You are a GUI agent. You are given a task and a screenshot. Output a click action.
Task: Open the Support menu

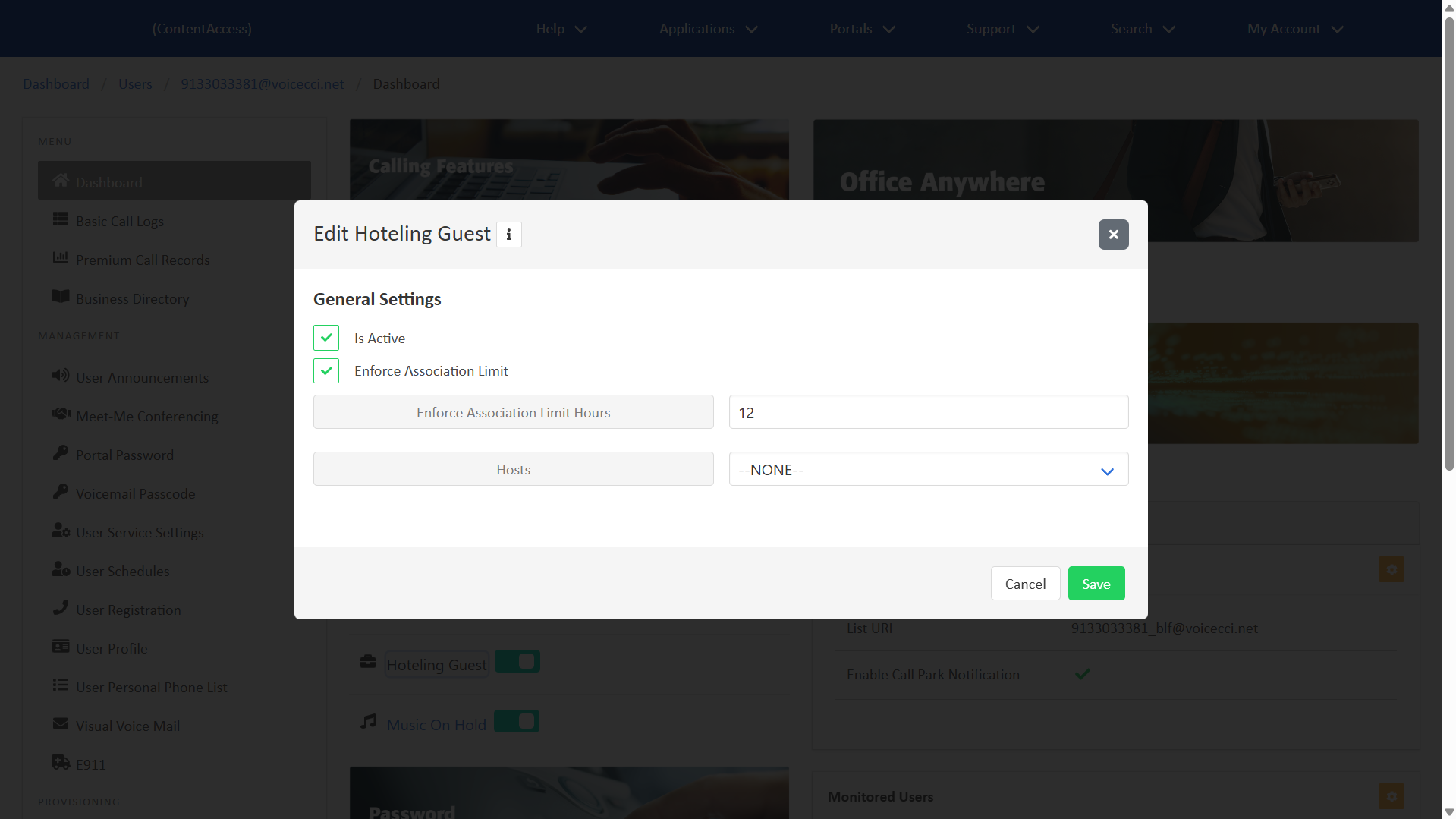tap(1002, 29)
